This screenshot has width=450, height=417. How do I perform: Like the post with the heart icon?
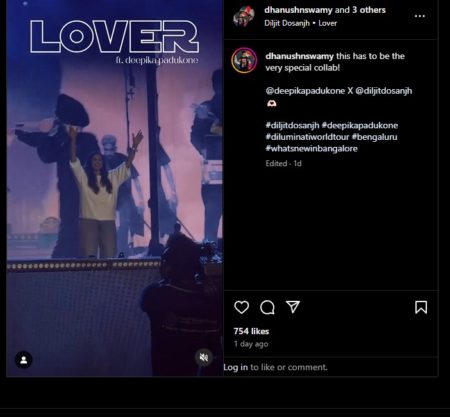[241, 307]
